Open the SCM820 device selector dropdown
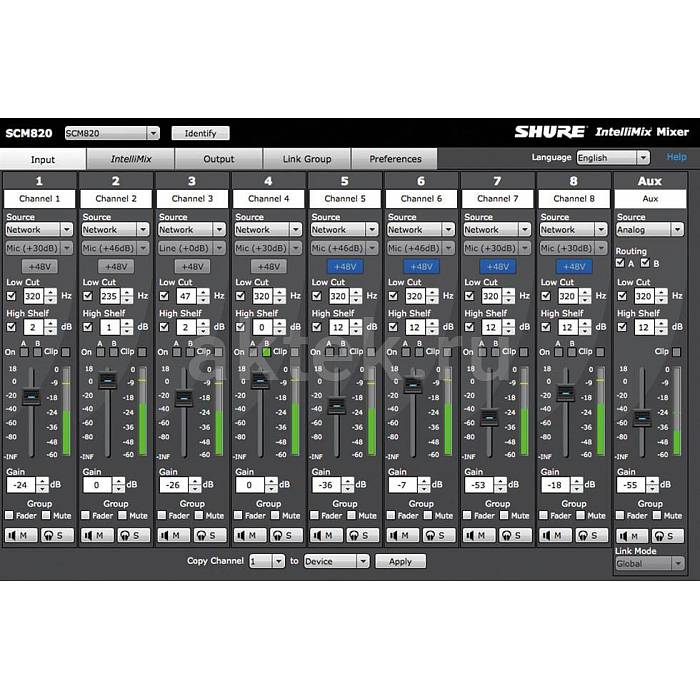Screen dimensions: 700x700 click(112, 133)
